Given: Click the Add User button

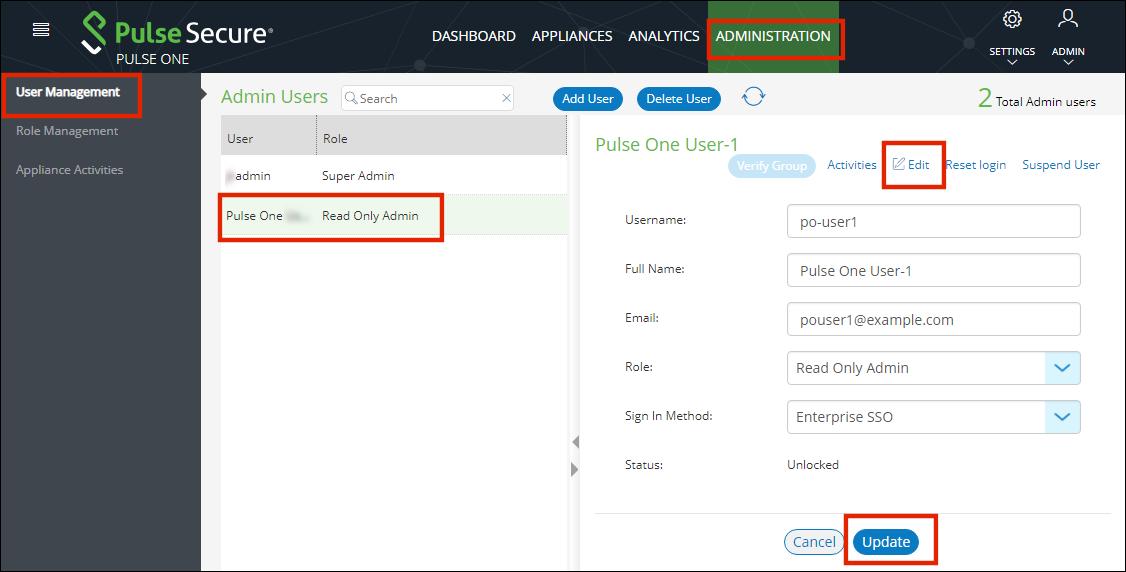Looking at the screenshot, I should (x=587, y=99).
